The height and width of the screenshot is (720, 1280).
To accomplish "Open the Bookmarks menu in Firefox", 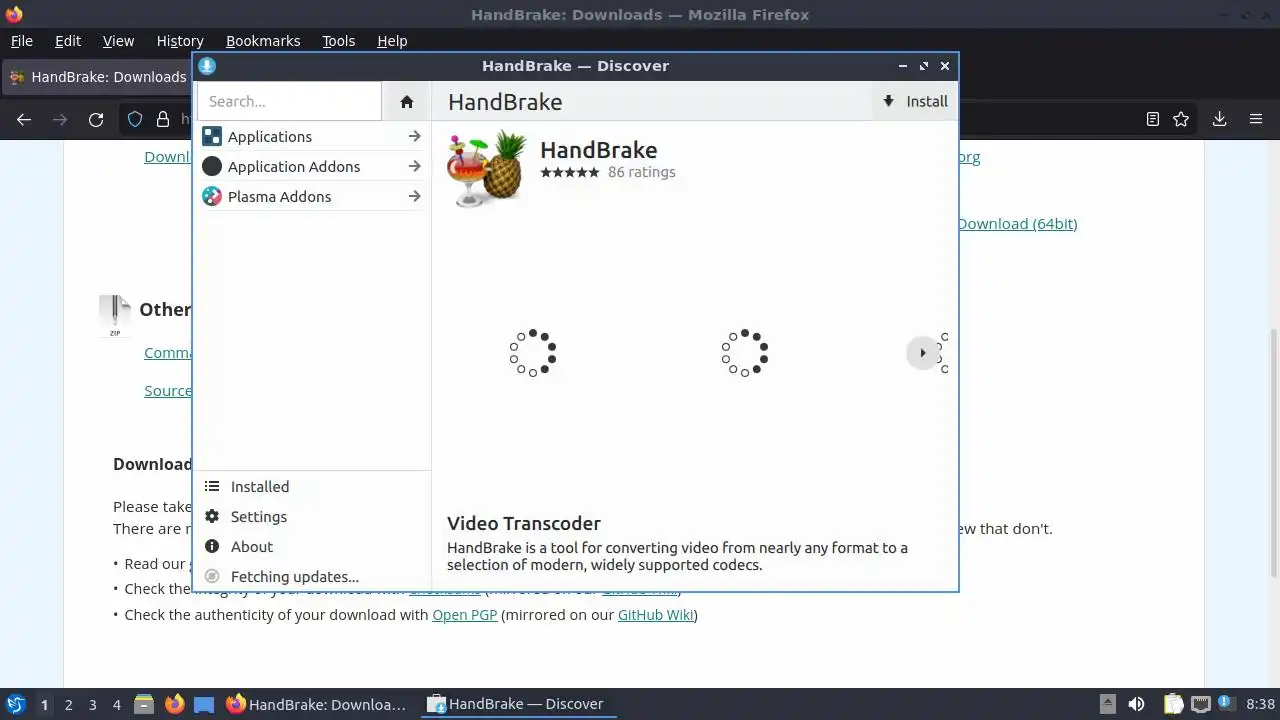I will (x=263, y=41).
